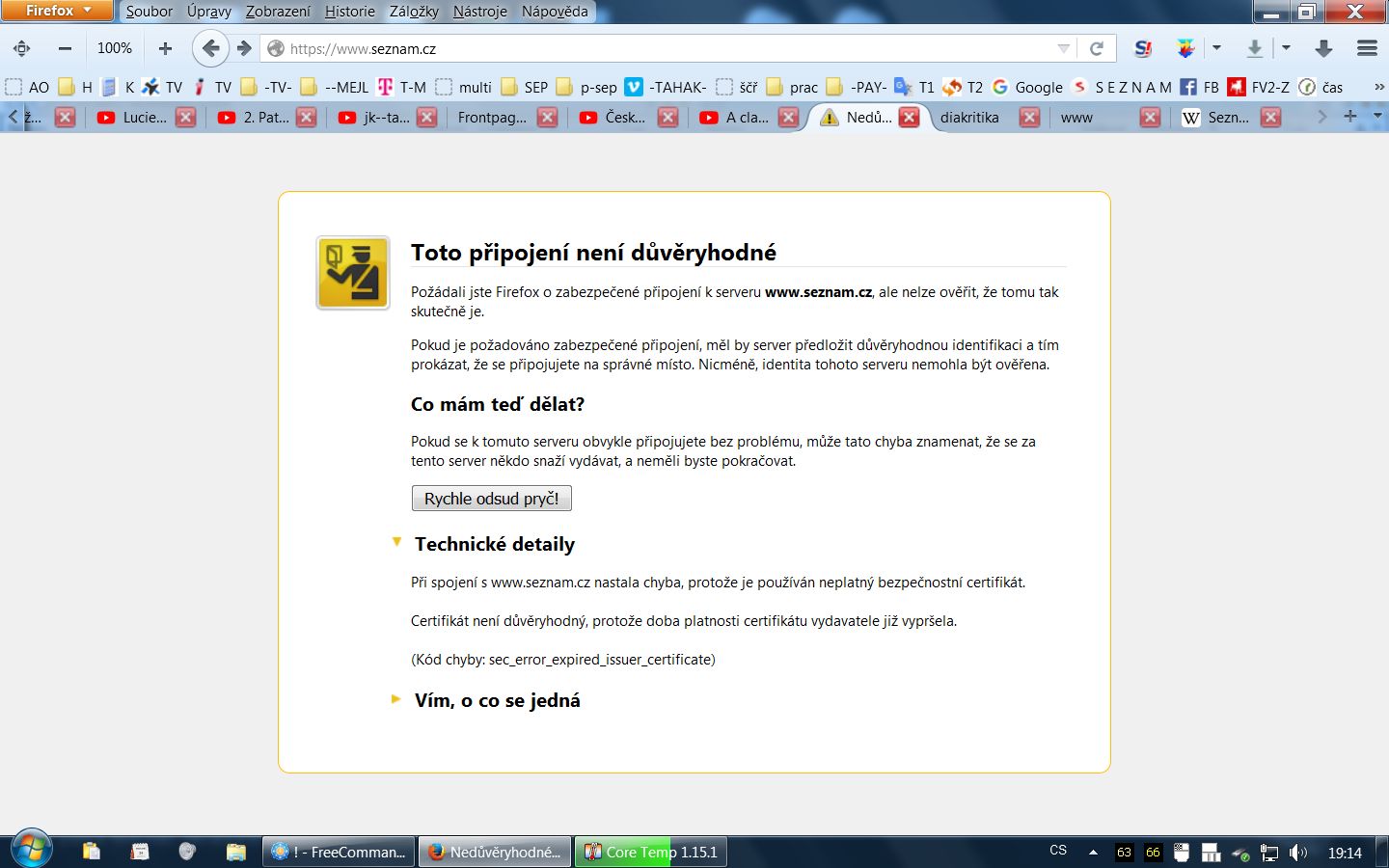
Task: Open the Google bookmark in bookmarks bar
Action: [1028, 87]
